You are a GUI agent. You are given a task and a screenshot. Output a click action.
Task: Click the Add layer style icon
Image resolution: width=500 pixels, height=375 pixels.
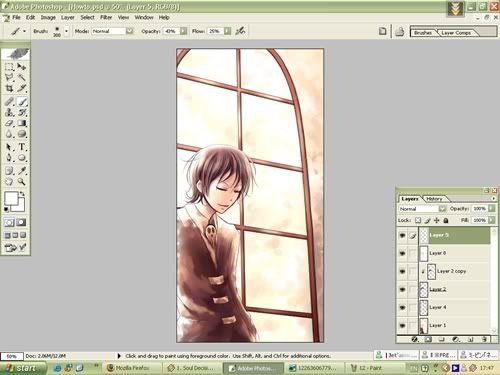414,339
